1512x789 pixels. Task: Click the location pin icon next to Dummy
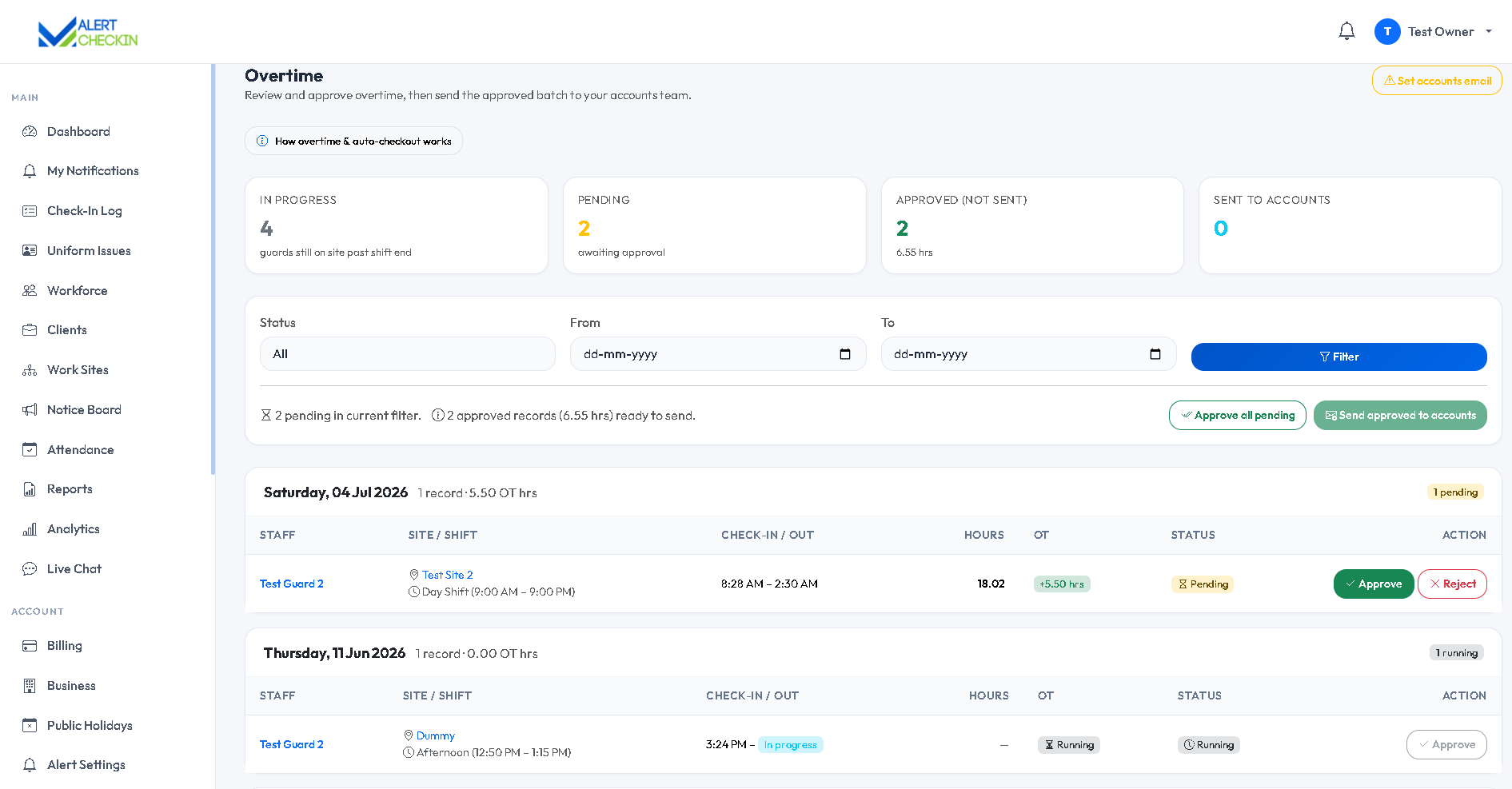(x=409, y=735)
